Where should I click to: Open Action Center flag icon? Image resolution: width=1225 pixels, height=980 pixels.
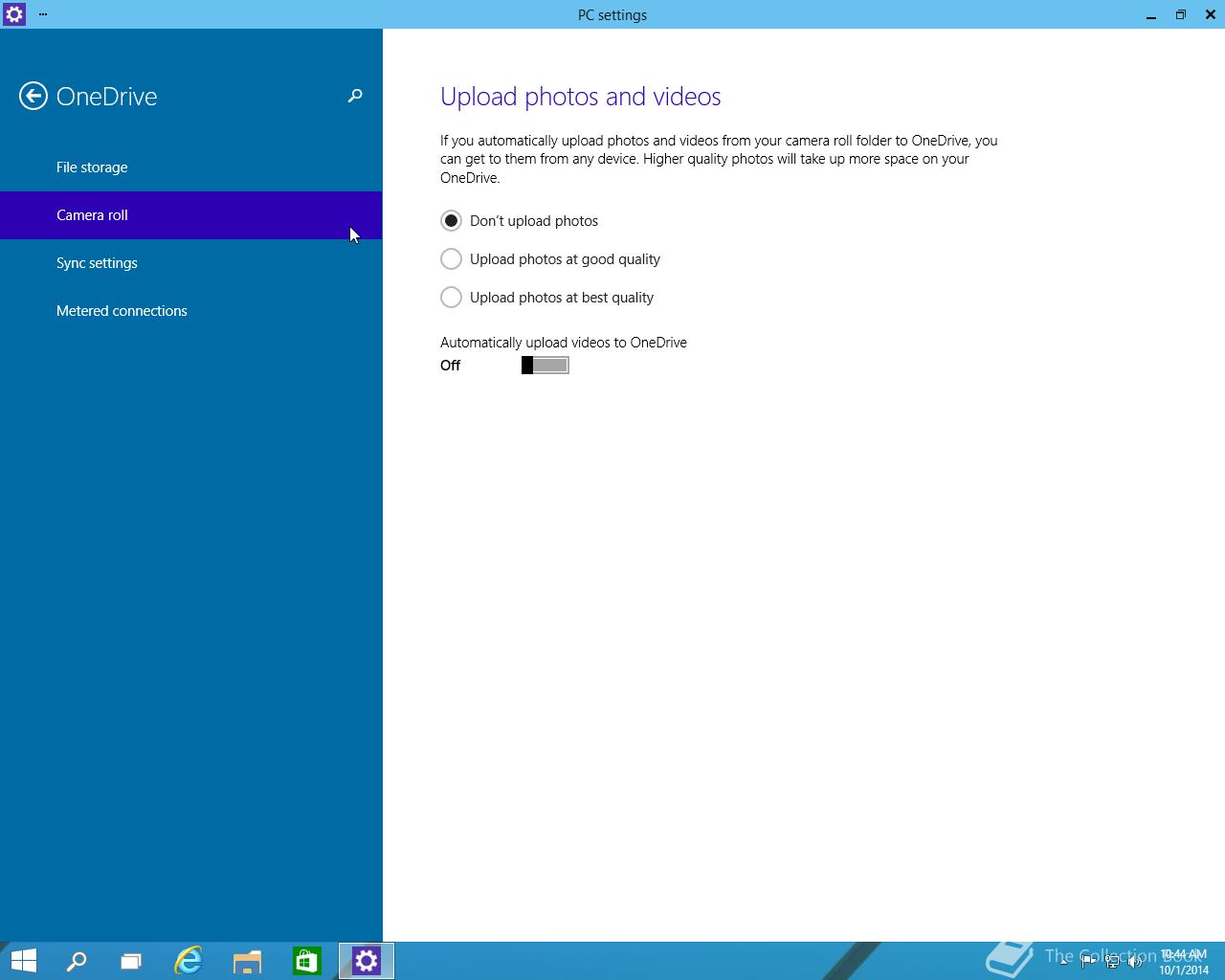pos(1088,962)
